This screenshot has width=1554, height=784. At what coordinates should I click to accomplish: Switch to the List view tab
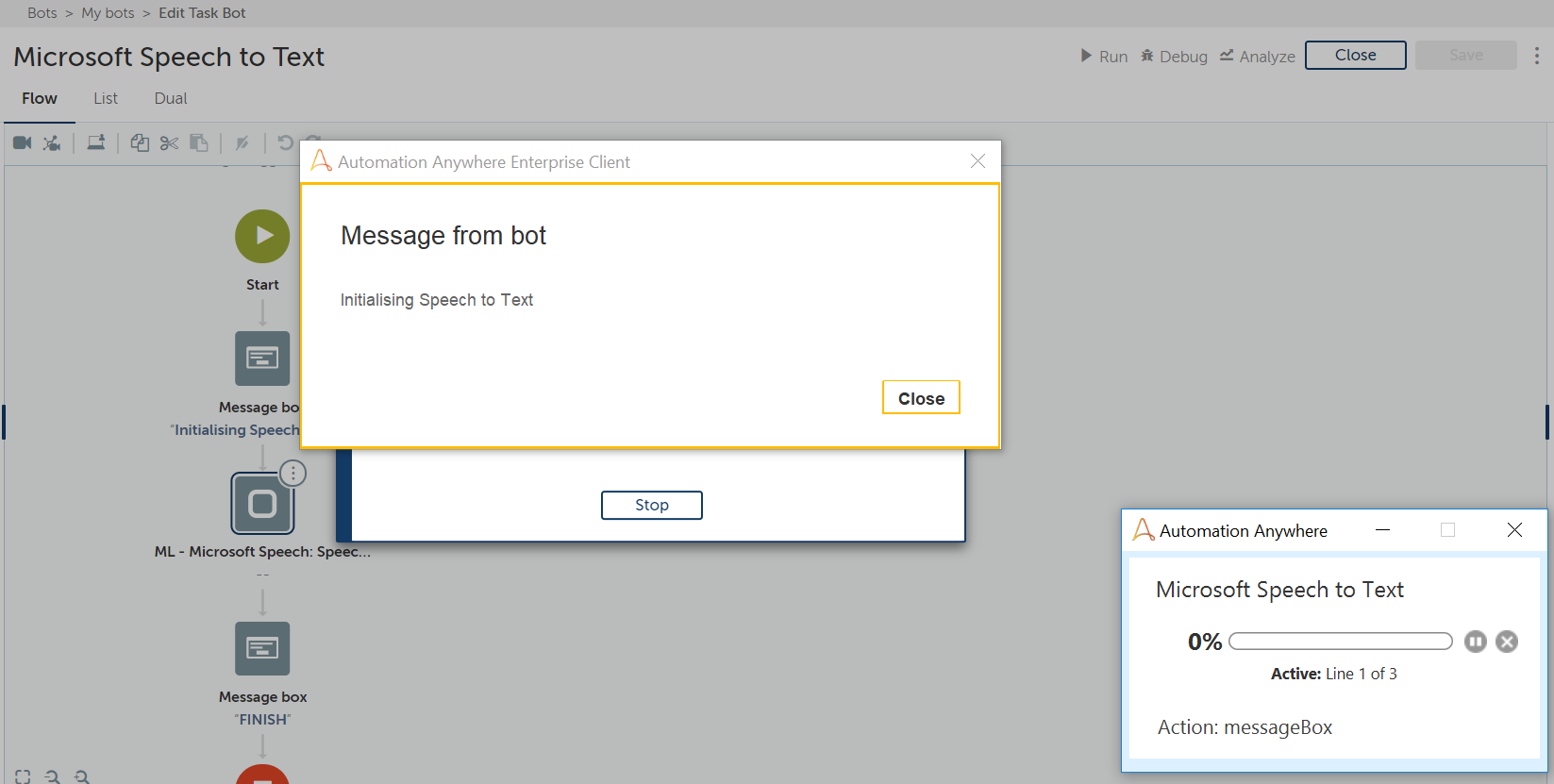coord(106,98)
